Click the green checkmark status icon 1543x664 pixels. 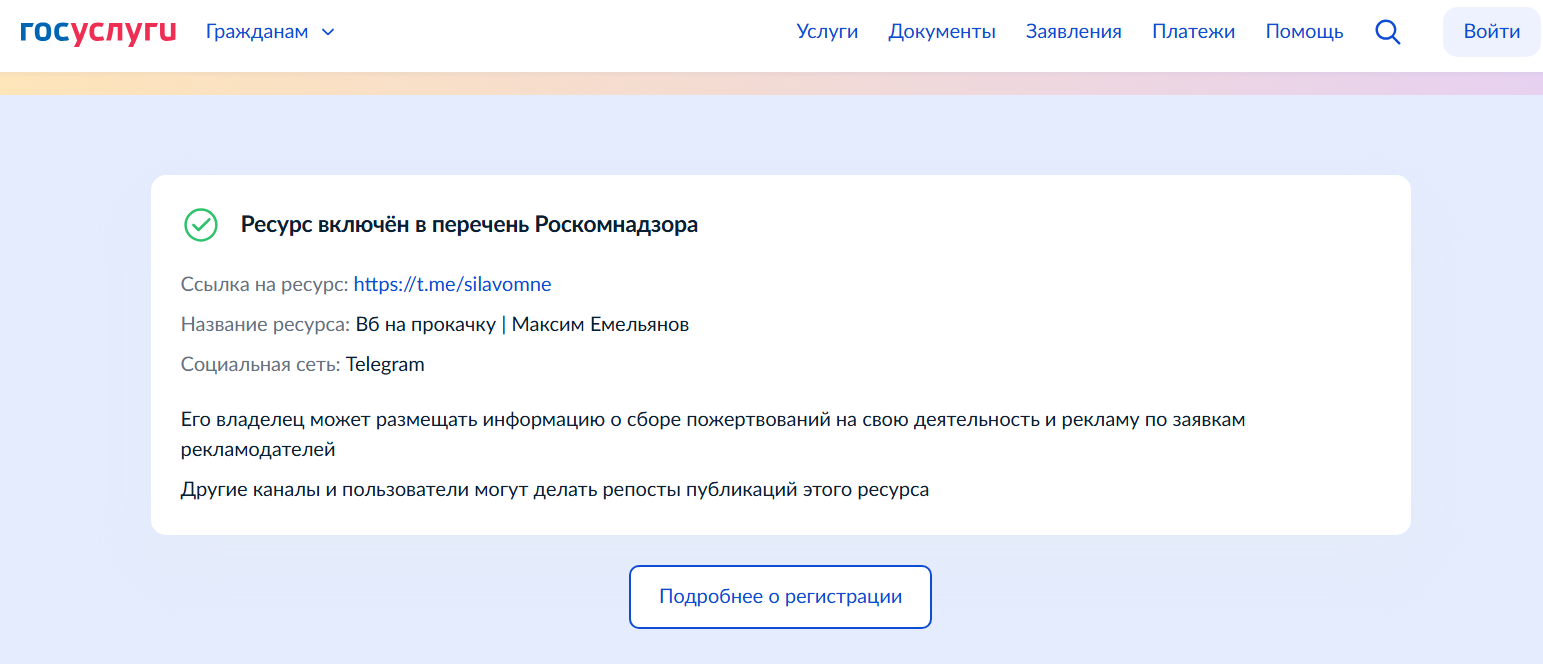tap(201, 225)
